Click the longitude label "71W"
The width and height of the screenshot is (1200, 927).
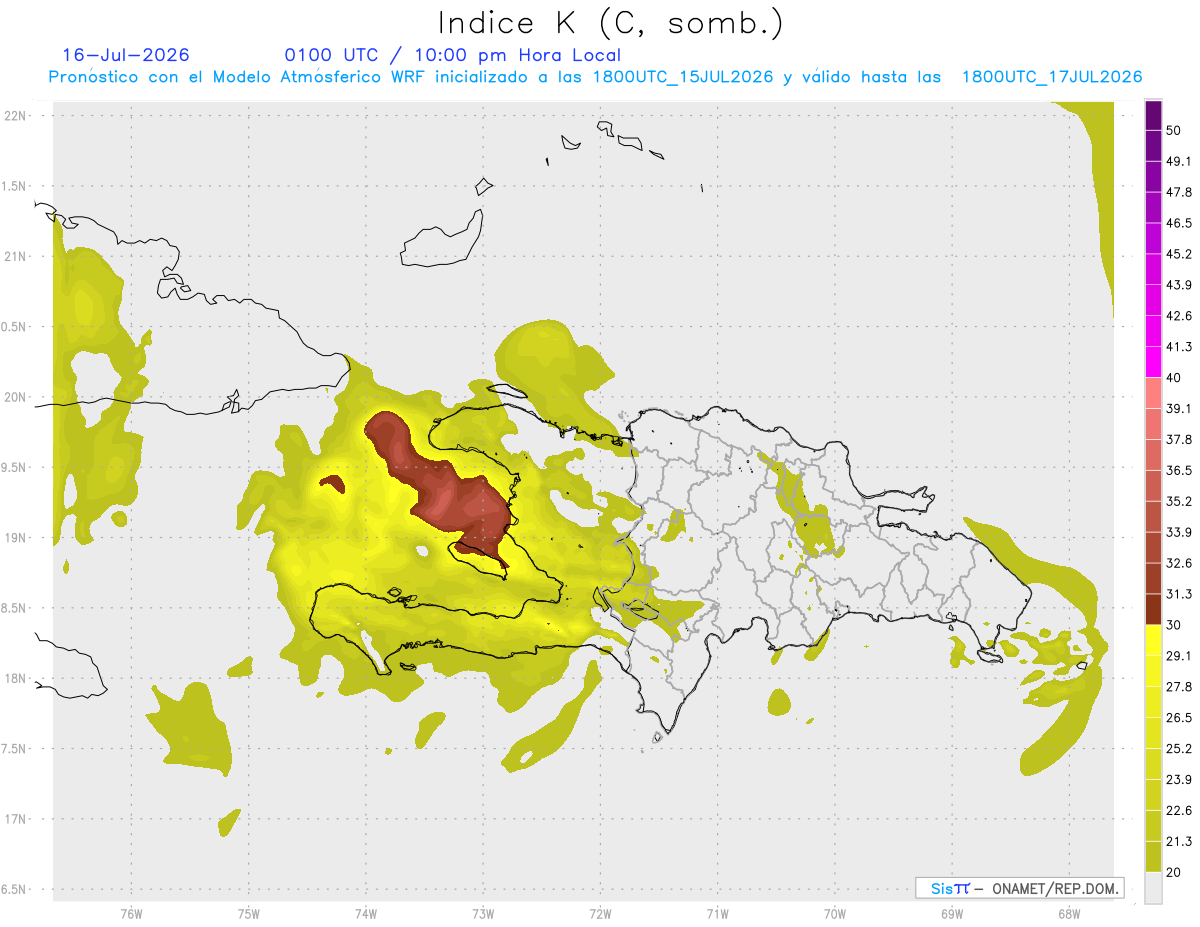[717, 914]
